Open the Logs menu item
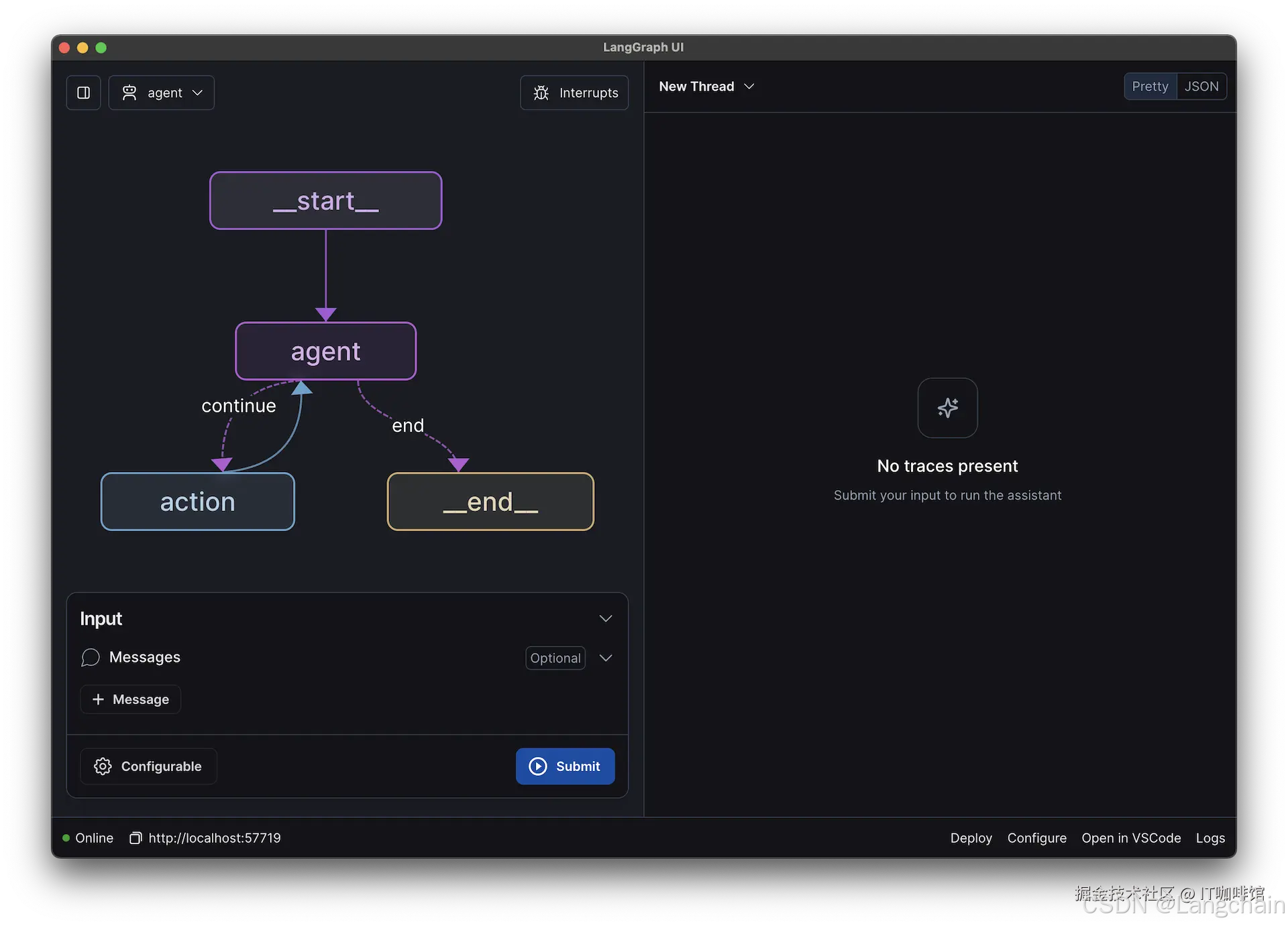Viewport: 1288px width, 926px height. pyautogui.click(x=1210, y=838)
